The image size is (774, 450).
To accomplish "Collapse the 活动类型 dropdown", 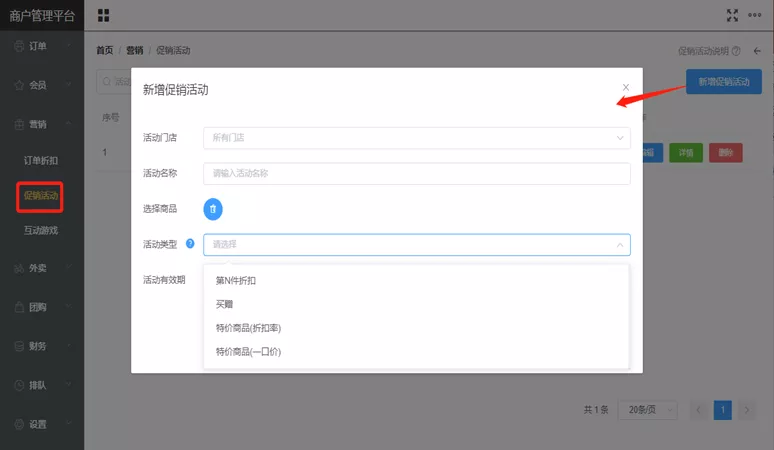I will (619, 245).
